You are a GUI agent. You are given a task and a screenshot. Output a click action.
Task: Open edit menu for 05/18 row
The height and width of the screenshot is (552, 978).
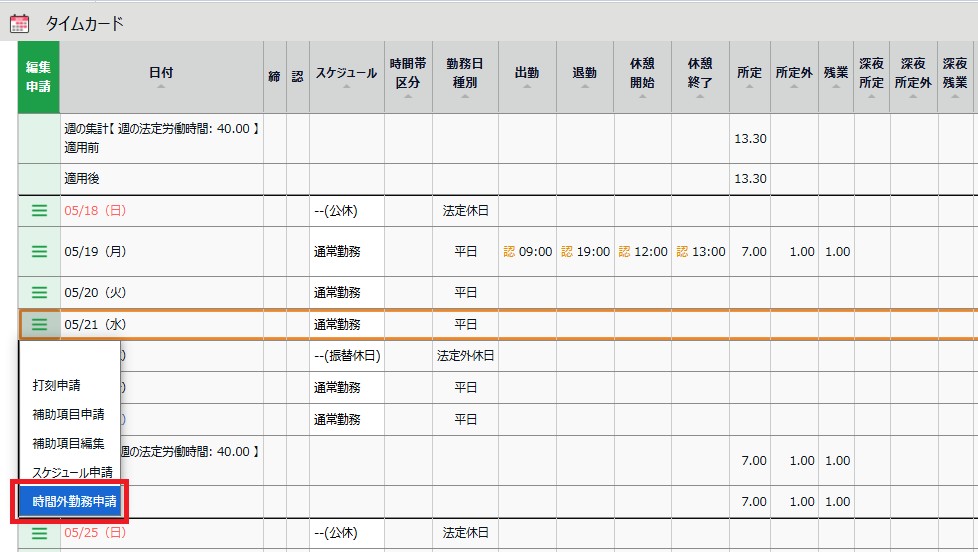(x=39, y=211)
